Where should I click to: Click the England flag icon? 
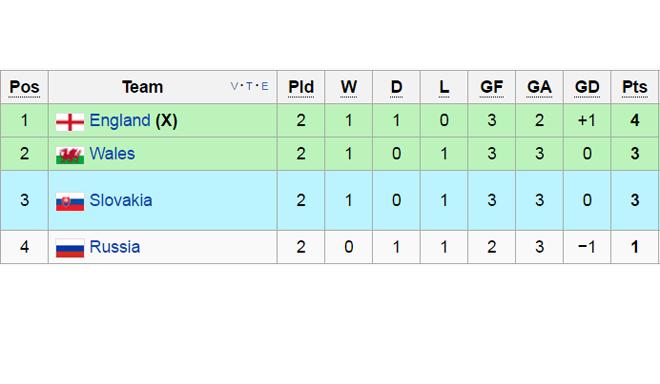[x=70, y=122]
